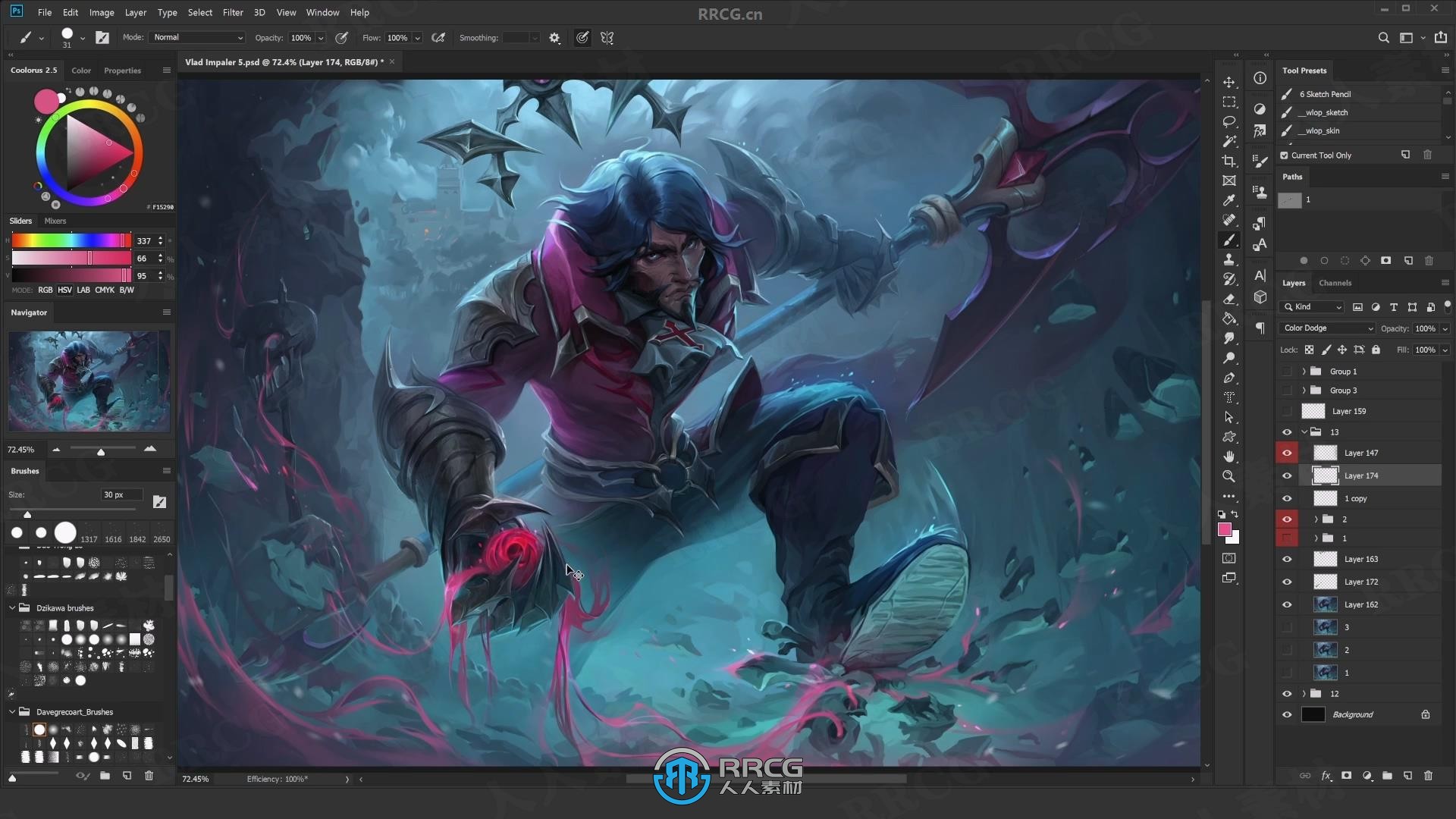Select the Move tool
This screenshot has width=1456, height=819.
click(1229, 82)
